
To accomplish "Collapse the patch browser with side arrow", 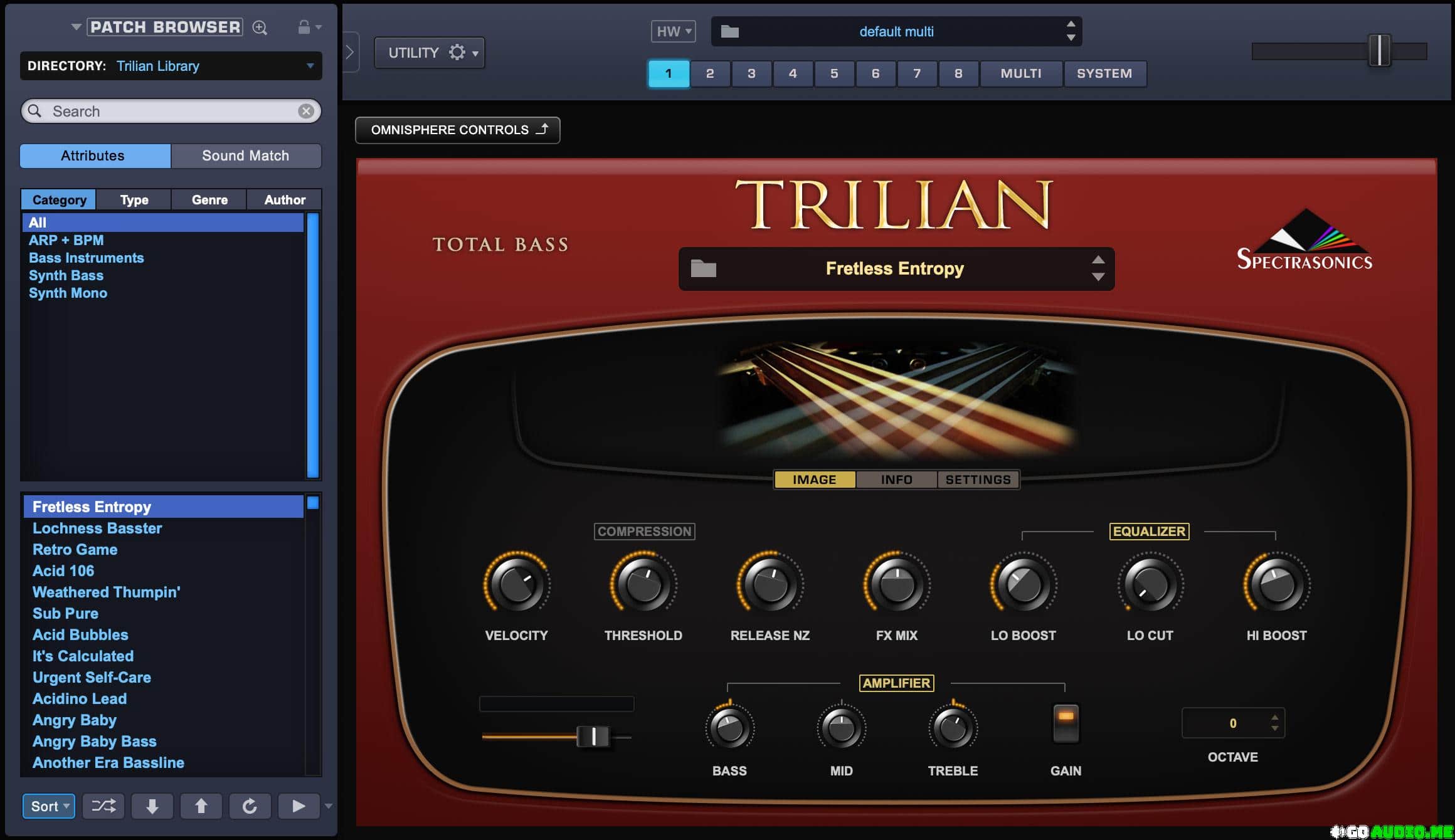I will click(350, 52).
